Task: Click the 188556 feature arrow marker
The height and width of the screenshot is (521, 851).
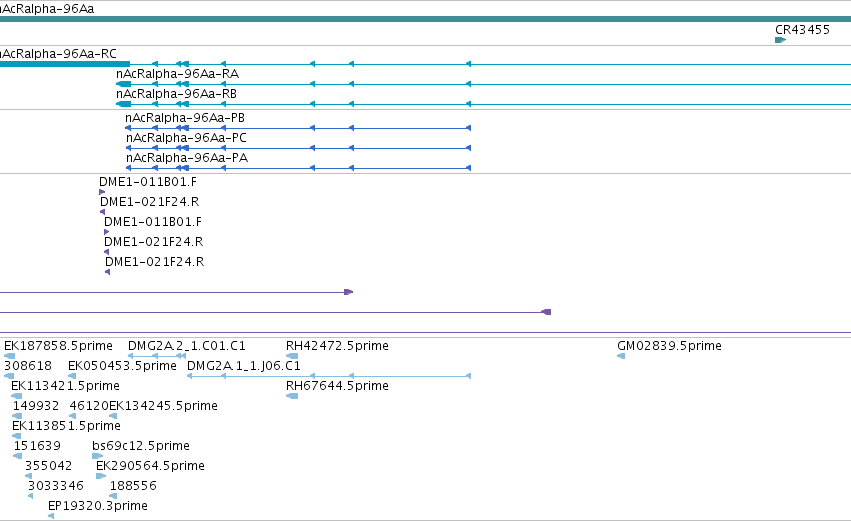Action: point(113,496)
